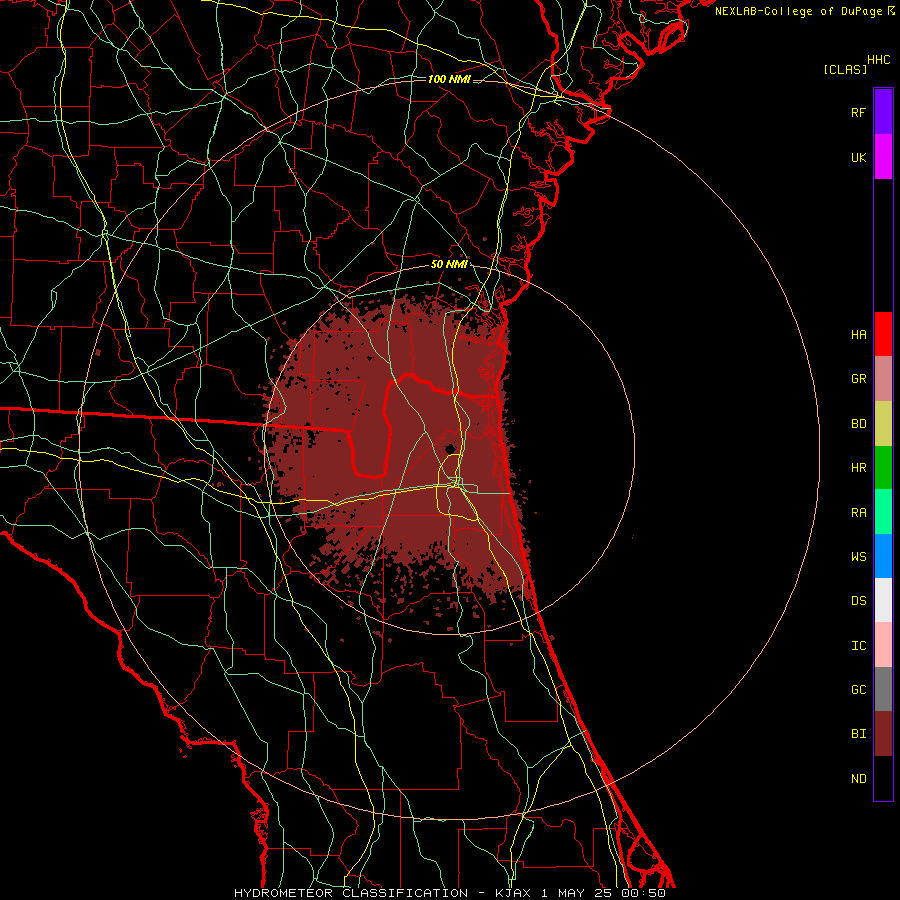
Task: Click the DS legend label
Action: tap(858, 601)
